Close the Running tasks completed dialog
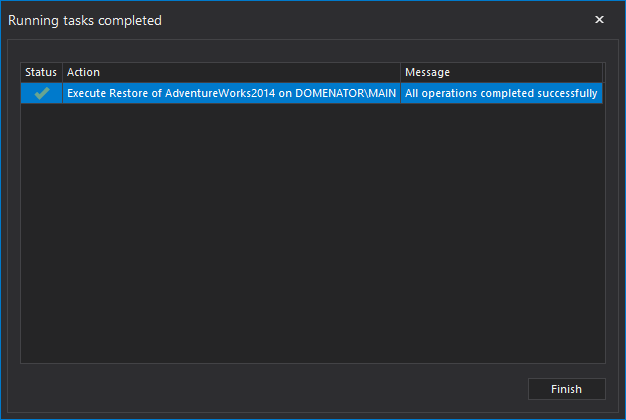 pos(599,20)
